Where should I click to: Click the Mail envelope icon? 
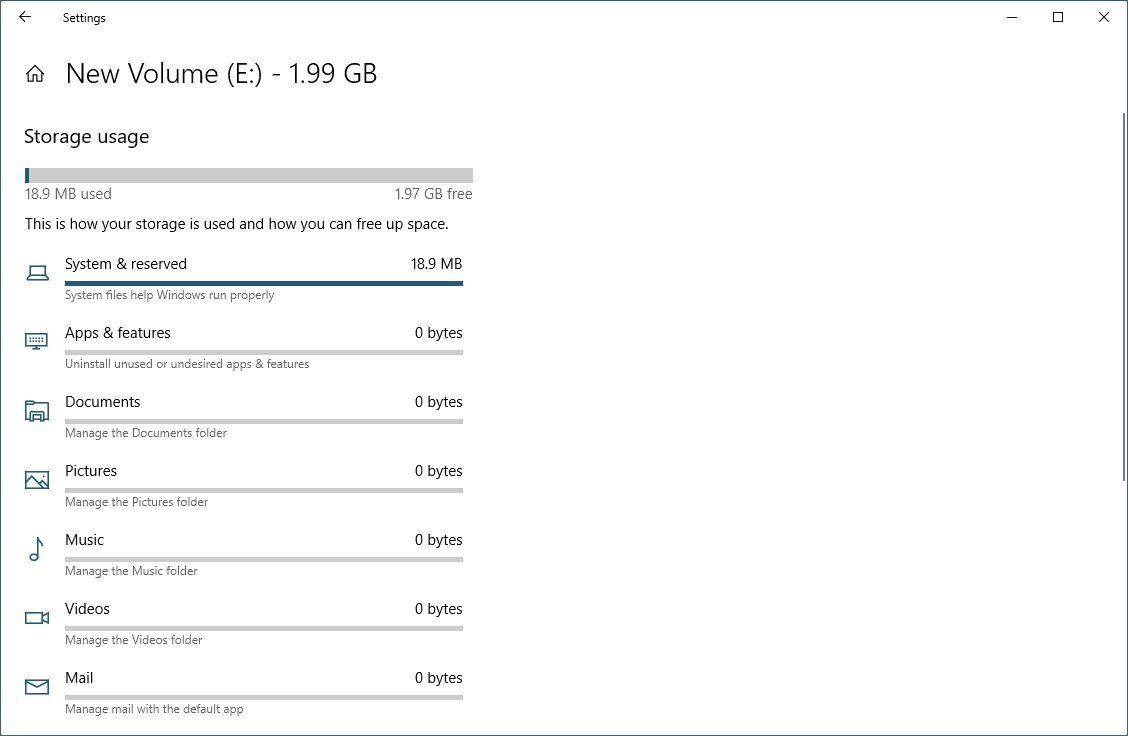pyautogui.click(x=37, y=686)
